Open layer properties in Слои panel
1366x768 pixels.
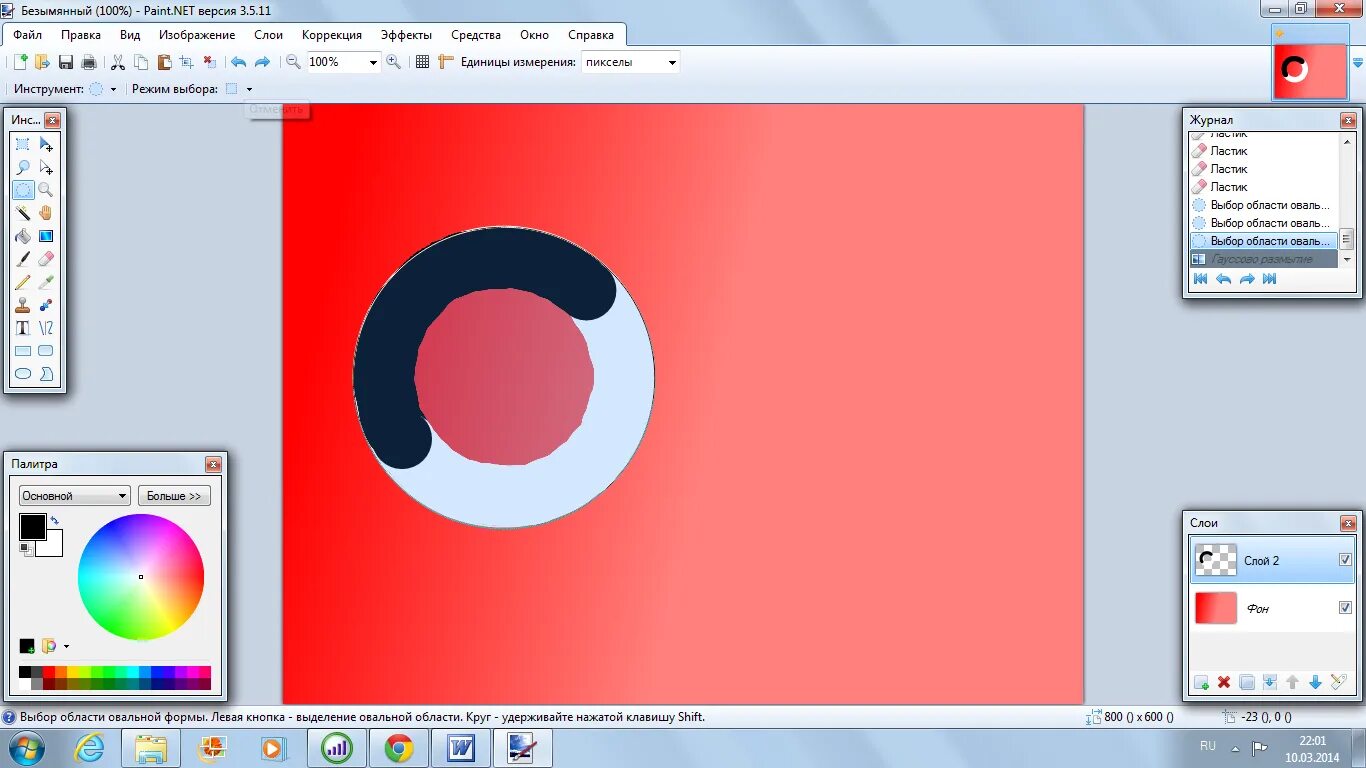1339,682
